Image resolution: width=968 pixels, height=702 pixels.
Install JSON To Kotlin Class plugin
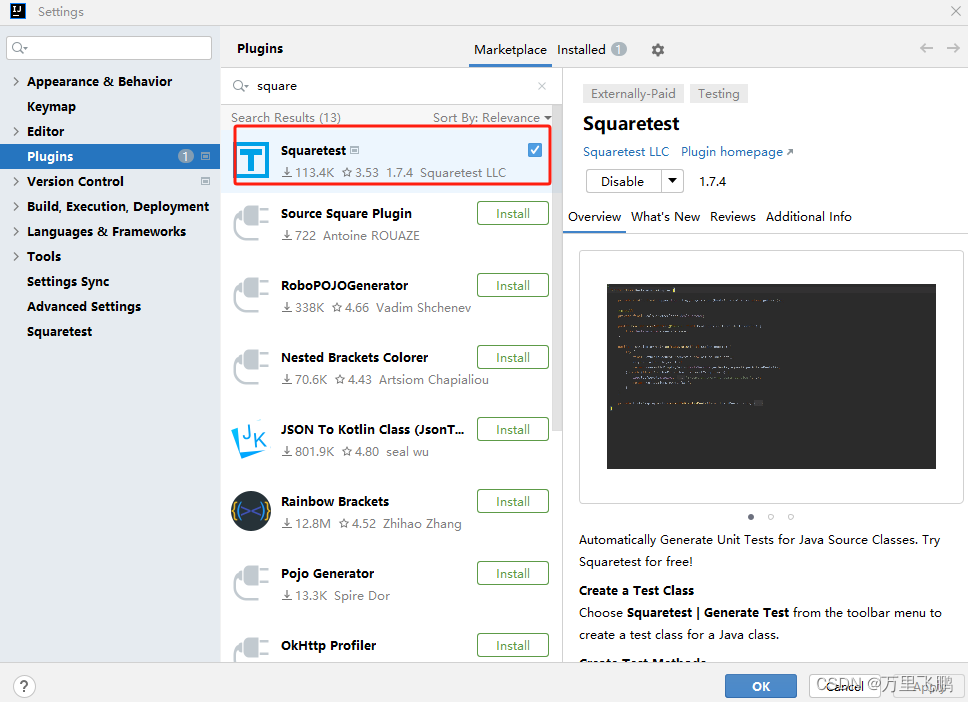click(x=512, y=429)
